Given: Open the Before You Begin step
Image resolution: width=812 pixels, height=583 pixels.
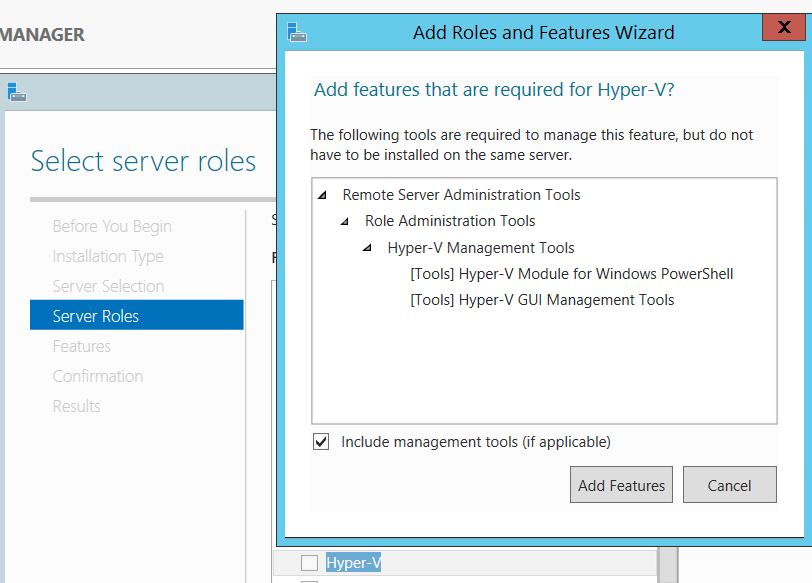Looking at the screenshot, I should tap(112, 226).
